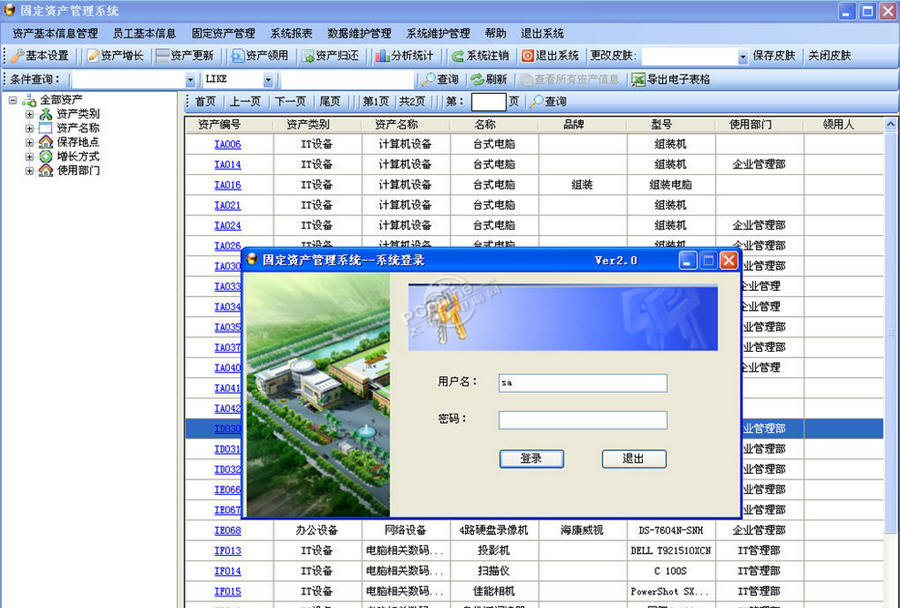Go to 下一页 next page
Image resolution: width=900 pixels, height=608 pixels.
[x=290, y=102]
